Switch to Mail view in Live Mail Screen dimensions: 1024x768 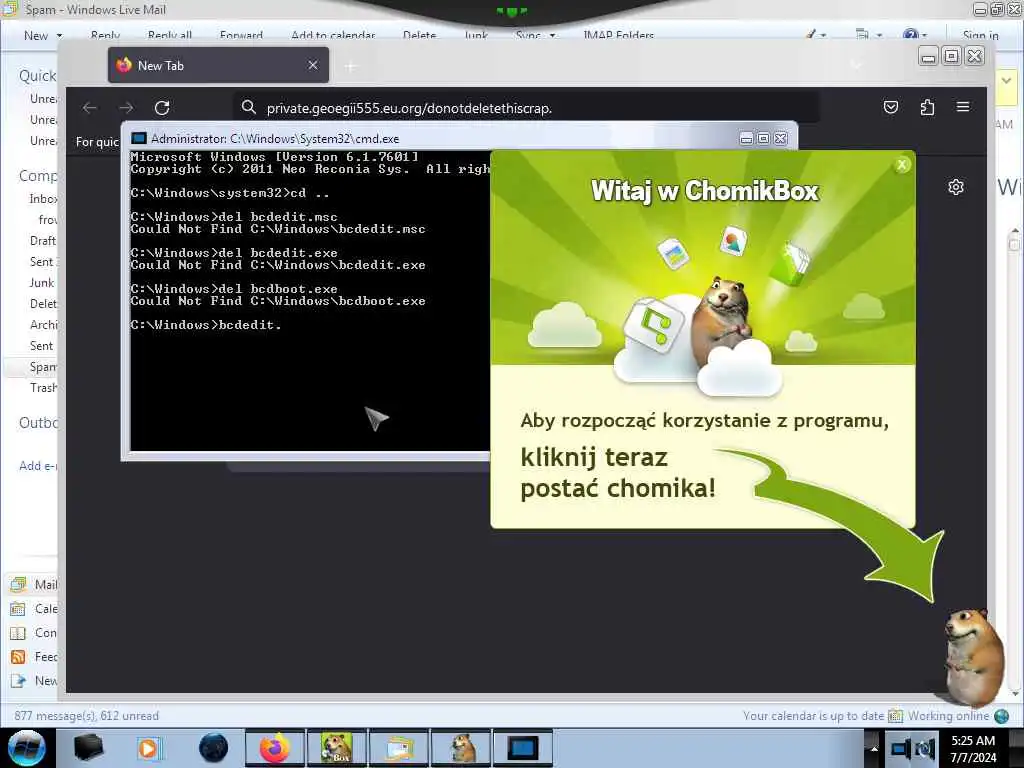[x=34, y=584]
